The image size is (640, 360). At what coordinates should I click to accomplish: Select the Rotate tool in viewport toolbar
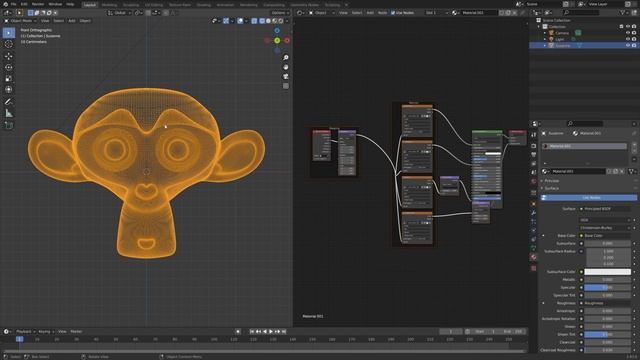9,67
